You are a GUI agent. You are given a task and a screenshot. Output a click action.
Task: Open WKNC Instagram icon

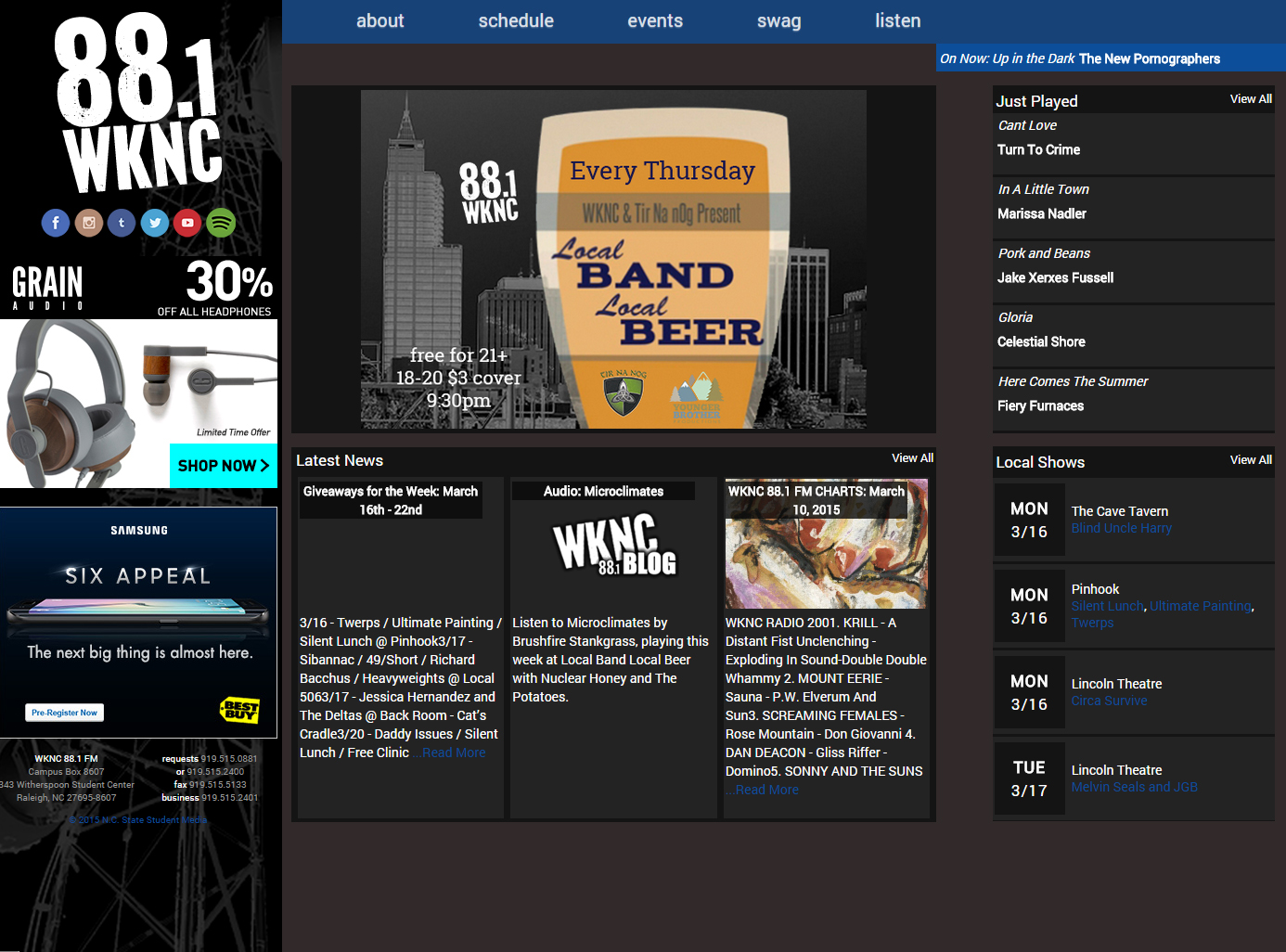click(89, 223)
